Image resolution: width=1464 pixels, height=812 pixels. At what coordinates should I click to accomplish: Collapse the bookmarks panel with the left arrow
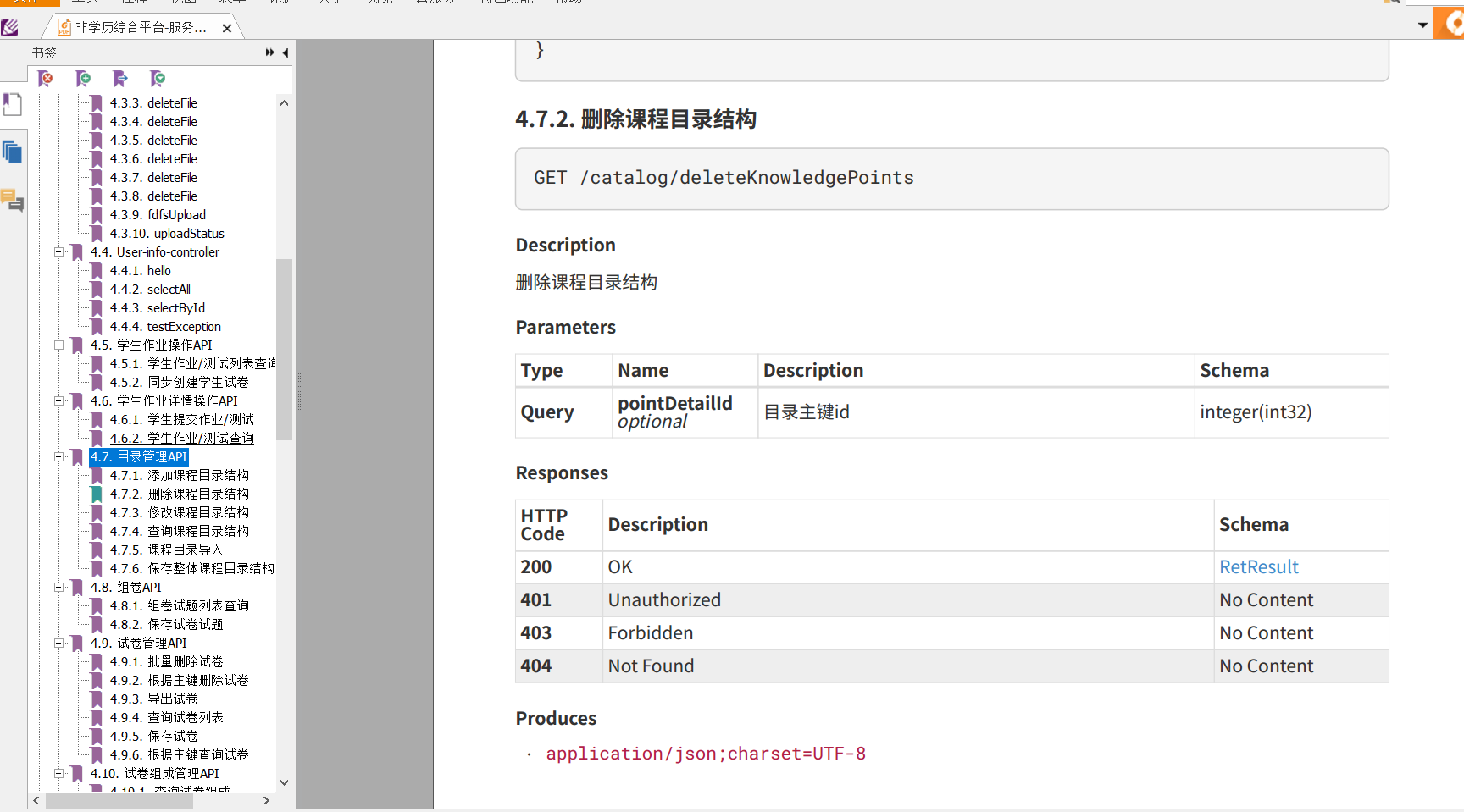(285, 52)
